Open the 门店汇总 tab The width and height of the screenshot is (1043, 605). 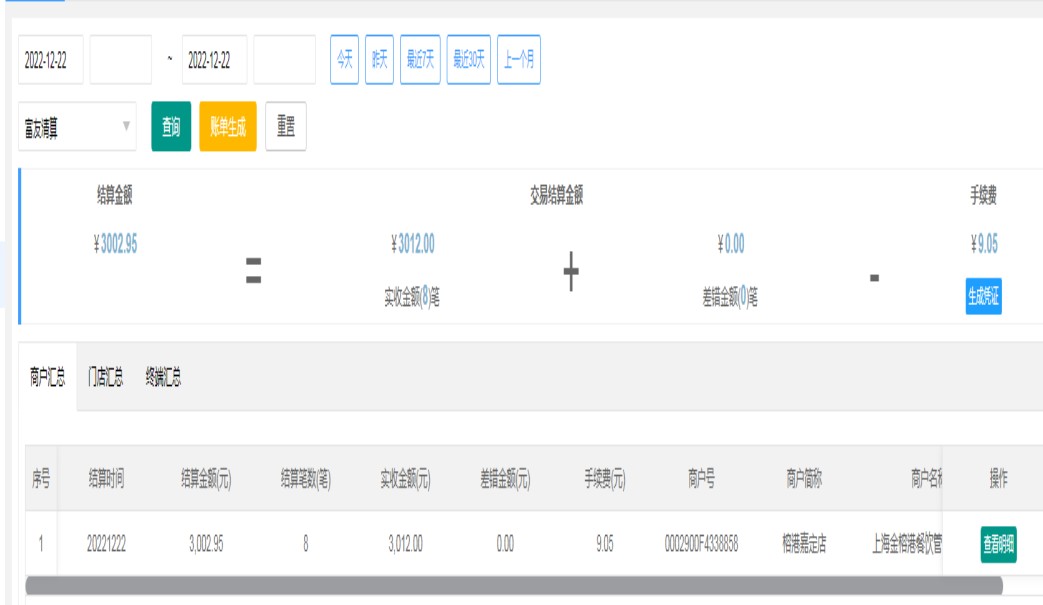pyautogui.click(x=105, y=377)
